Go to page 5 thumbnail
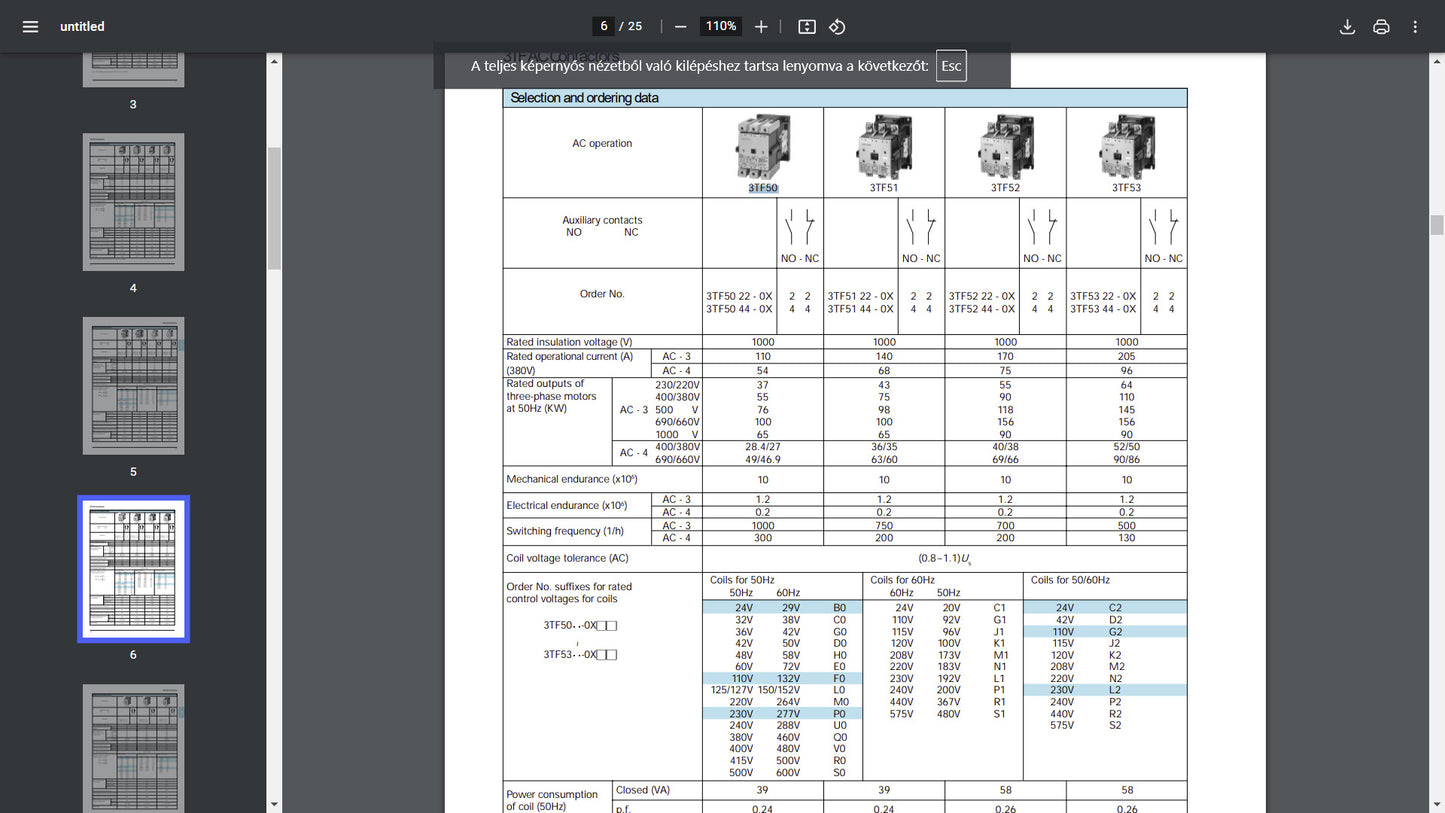The width and height of the screenshot is (1445, 813). click(133, 385)
